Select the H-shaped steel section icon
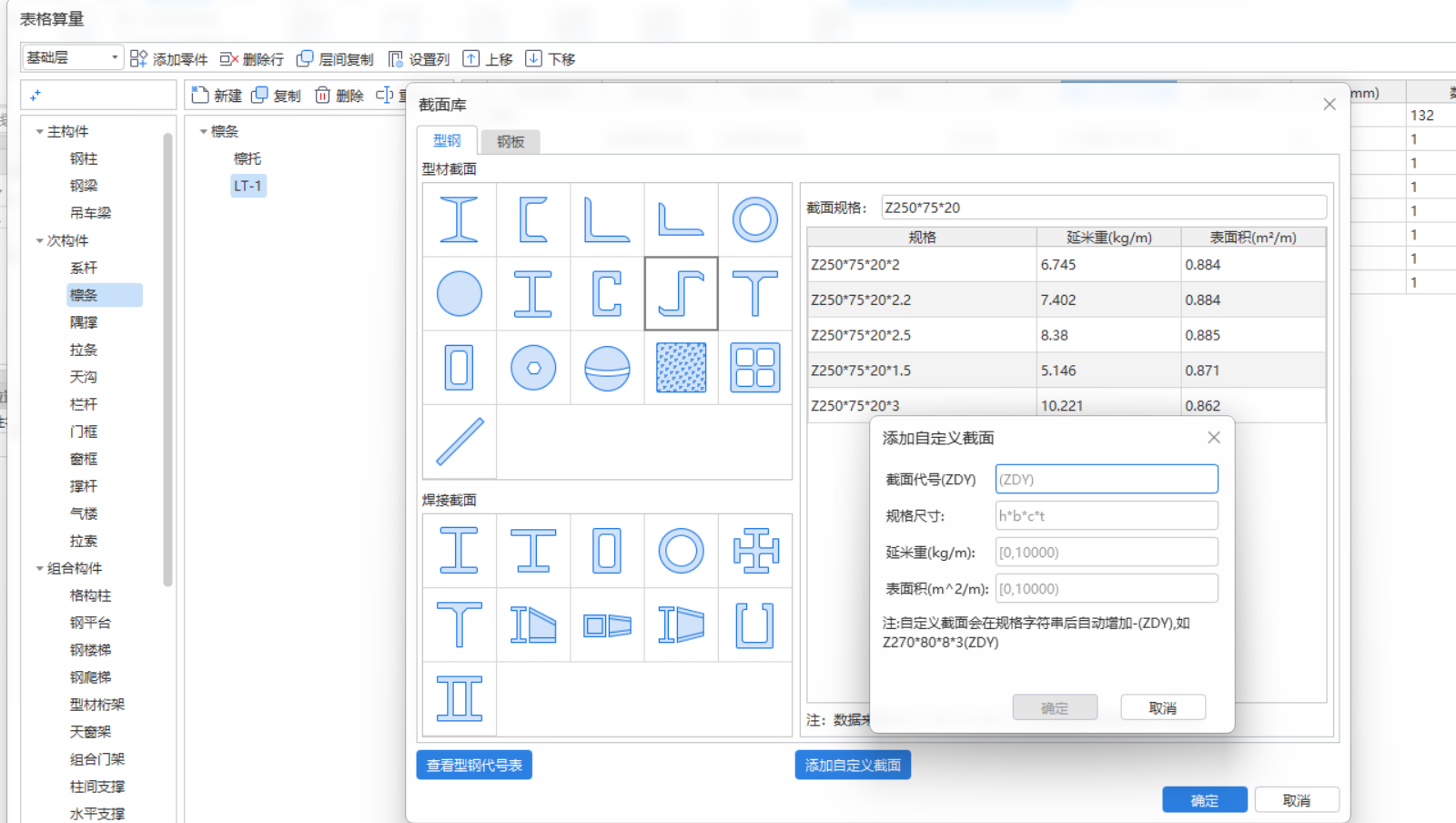This screenshot has width=1456, height=823. pyautogui.click(x=533, y=294)
